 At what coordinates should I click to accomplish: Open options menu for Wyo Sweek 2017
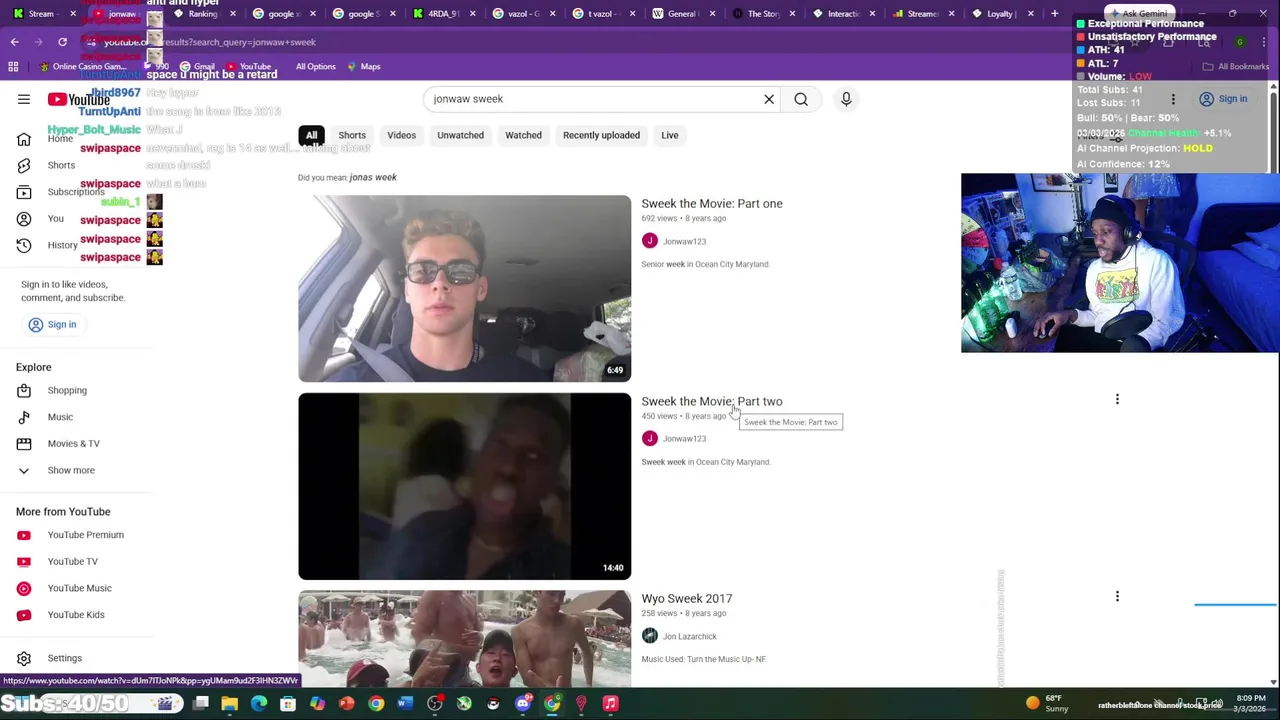tap(1117, 597)
